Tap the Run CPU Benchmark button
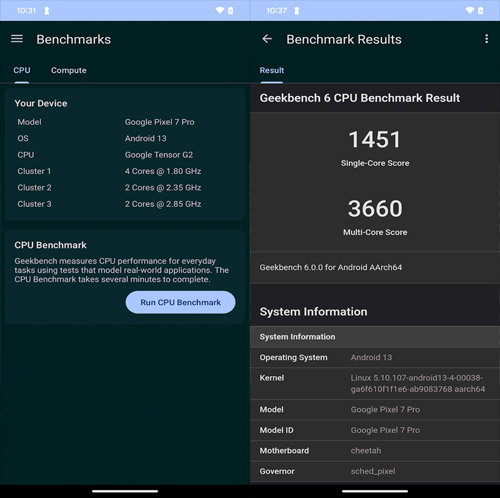 click(x=180, y=302)
